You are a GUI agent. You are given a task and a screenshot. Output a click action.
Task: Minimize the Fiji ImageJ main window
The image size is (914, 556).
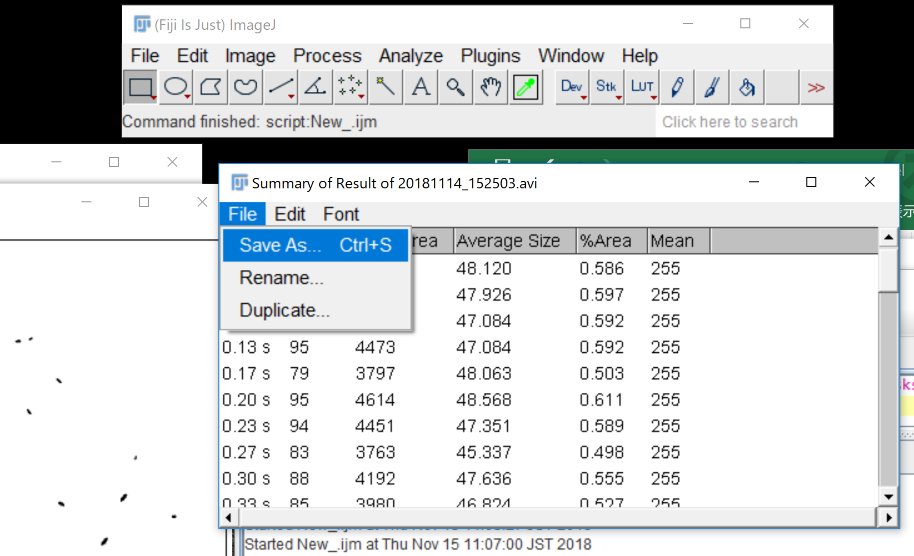[x=688, y=24]
